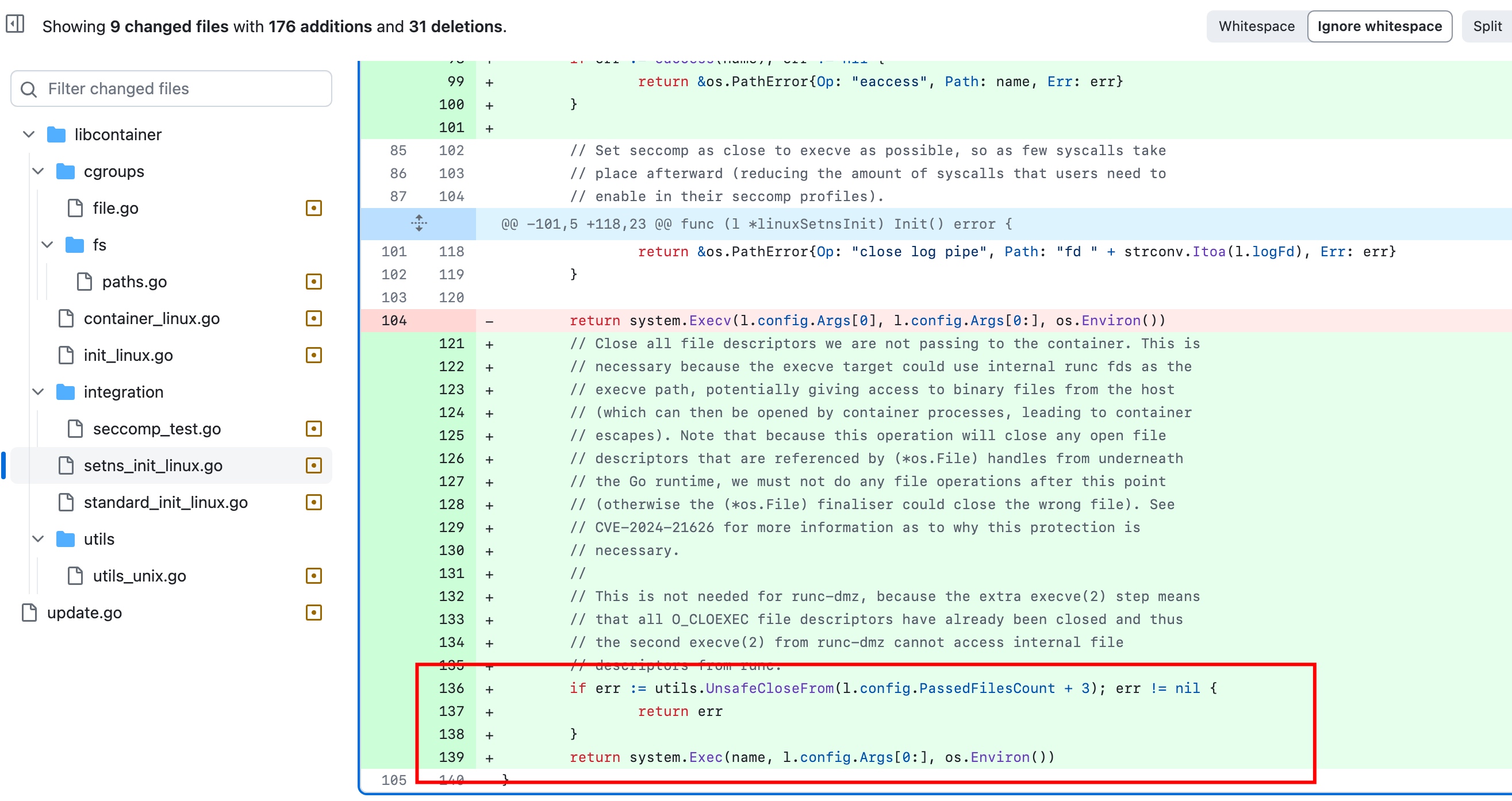
Task: Collapse the file tree sidebar panel
Action: 15,25
